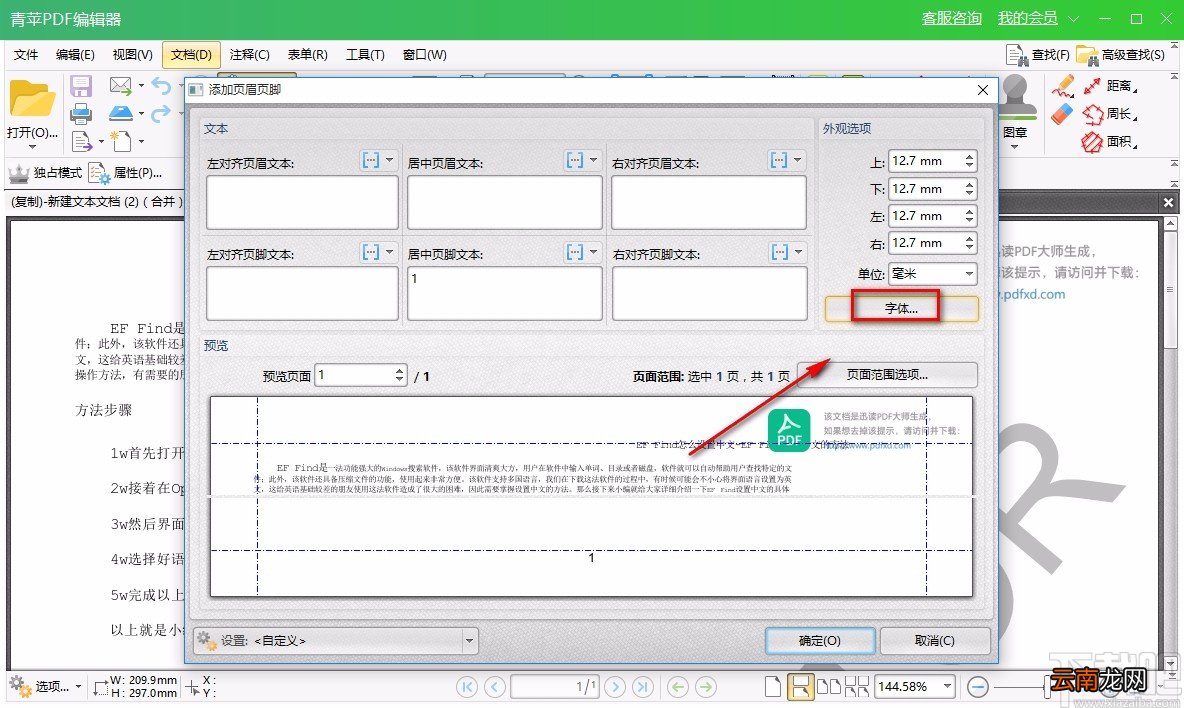The image size is (1184, 708).
Task: Adjust the 左 left margin stepper
Action: click(x=970, y=216)
